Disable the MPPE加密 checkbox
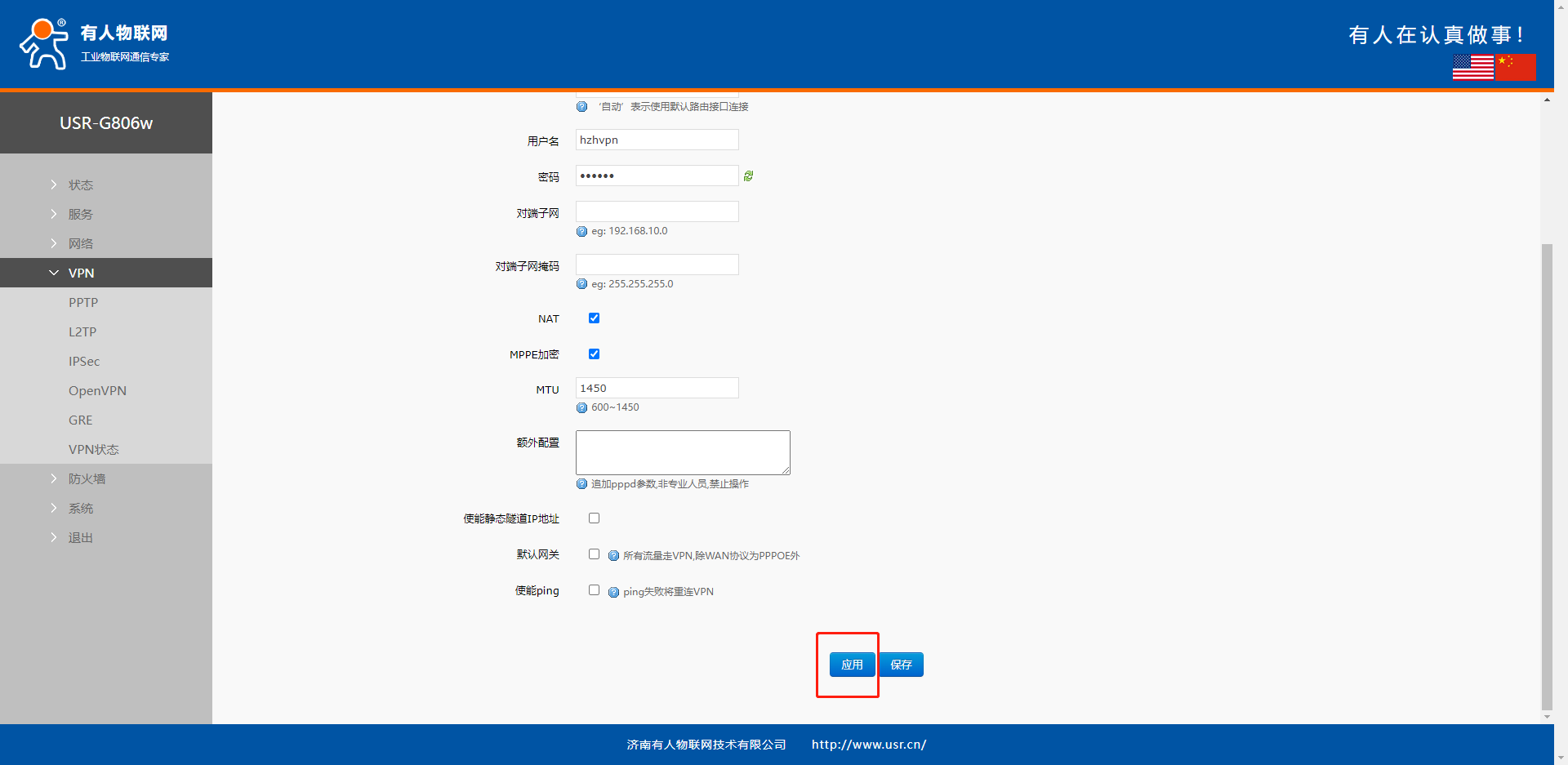The height and width of the screenshot is (765, 1568). click(x=594, y=354)
